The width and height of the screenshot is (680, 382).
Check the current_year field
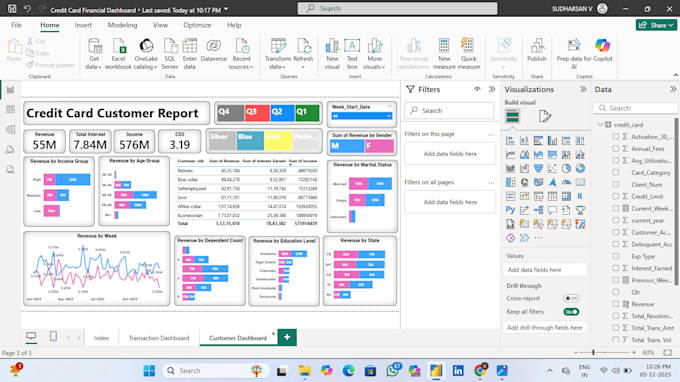(615, 220)
